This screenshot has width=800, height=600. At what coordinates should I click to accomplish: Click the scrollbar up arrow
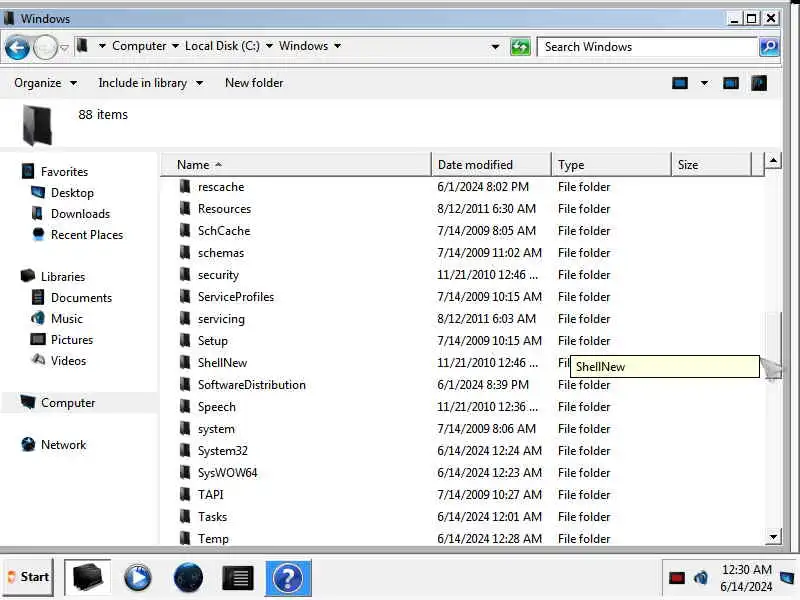pyautogui.click(x=773, y=161)
